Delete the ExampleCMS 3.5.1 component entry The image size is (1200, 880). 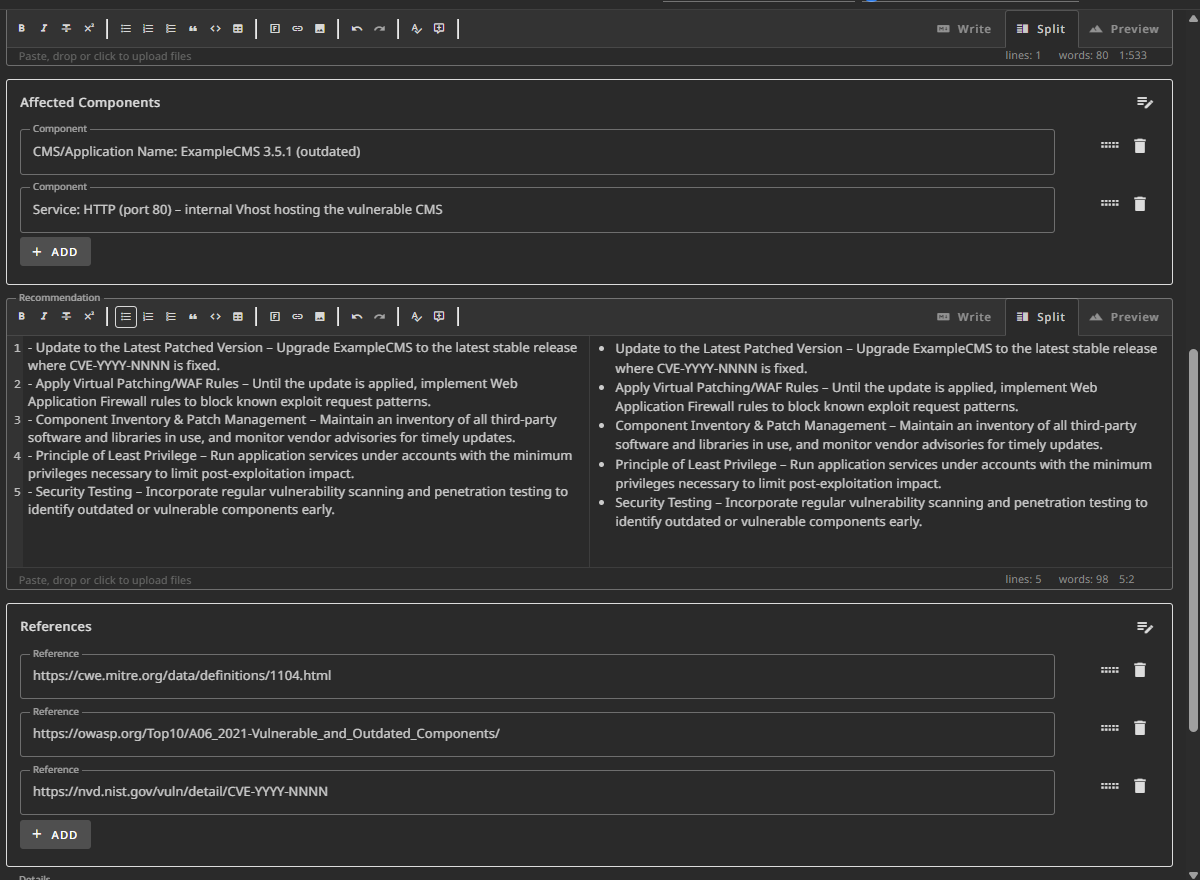pyautogui.click(x=1139, y=146)
